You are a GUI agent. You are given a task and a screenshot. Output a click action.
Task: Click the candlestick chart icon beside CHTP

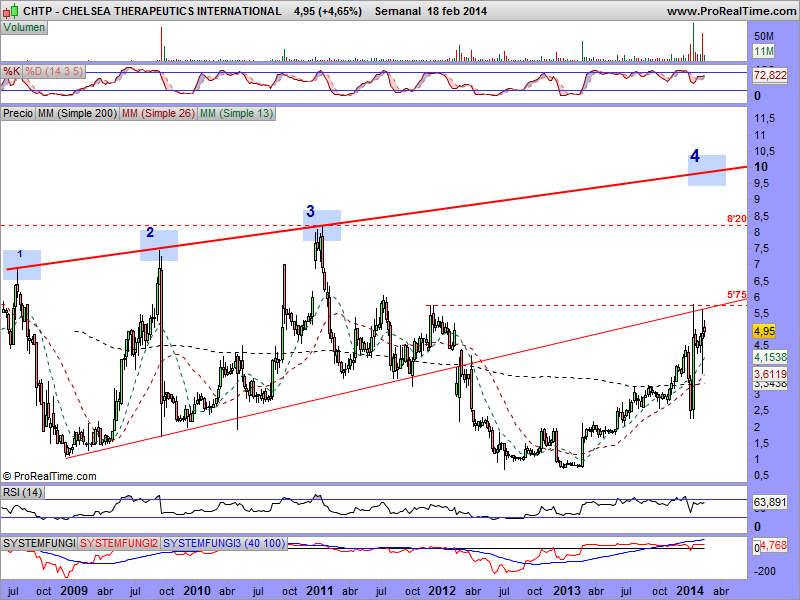coord(11,10)
